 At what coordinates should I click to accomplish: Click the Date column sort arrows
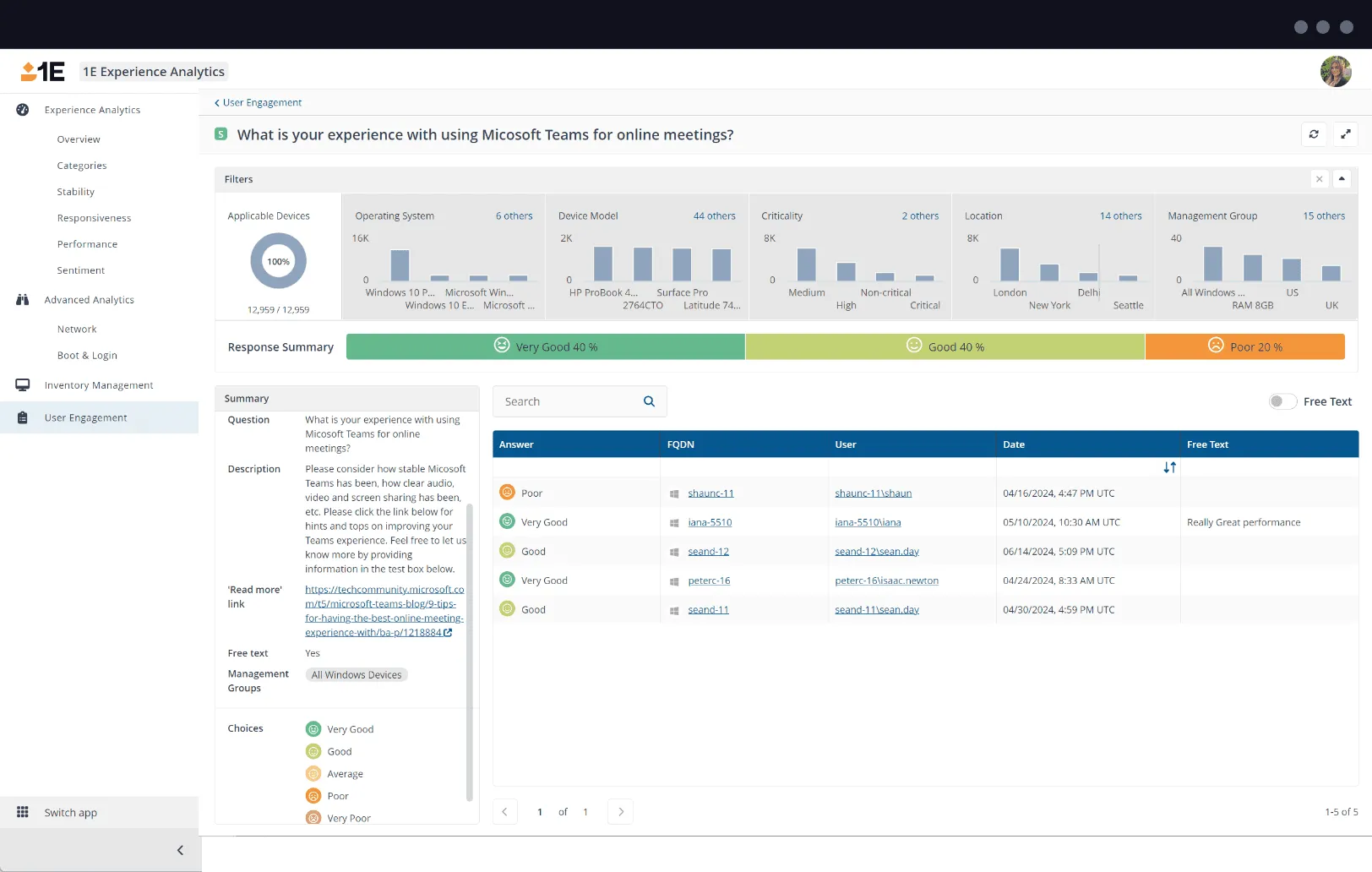tap(1169, 467)
